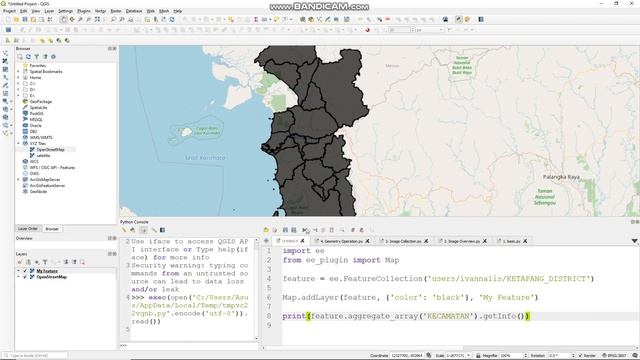Toggle visibility of OpenStreetMap layer
The height and width of the screenshot is (360, 640).
[x=25, y=277]
